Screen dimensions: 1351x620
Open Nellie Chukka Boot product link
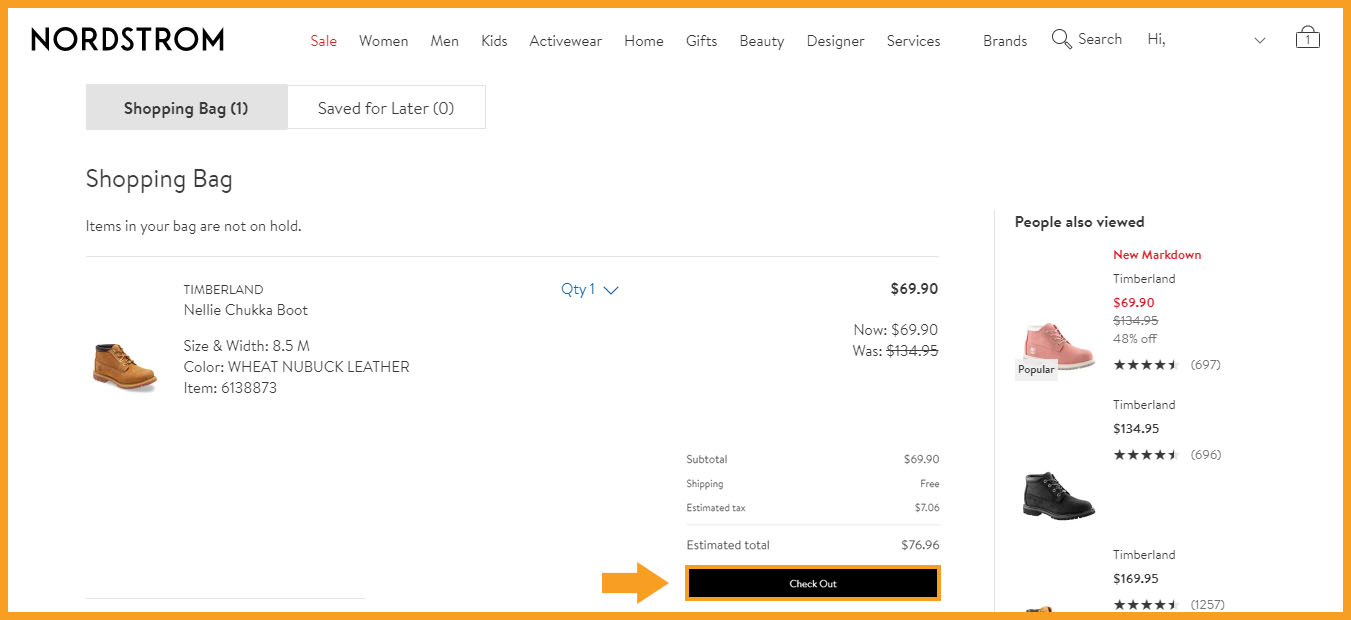(x=246, y=310)
